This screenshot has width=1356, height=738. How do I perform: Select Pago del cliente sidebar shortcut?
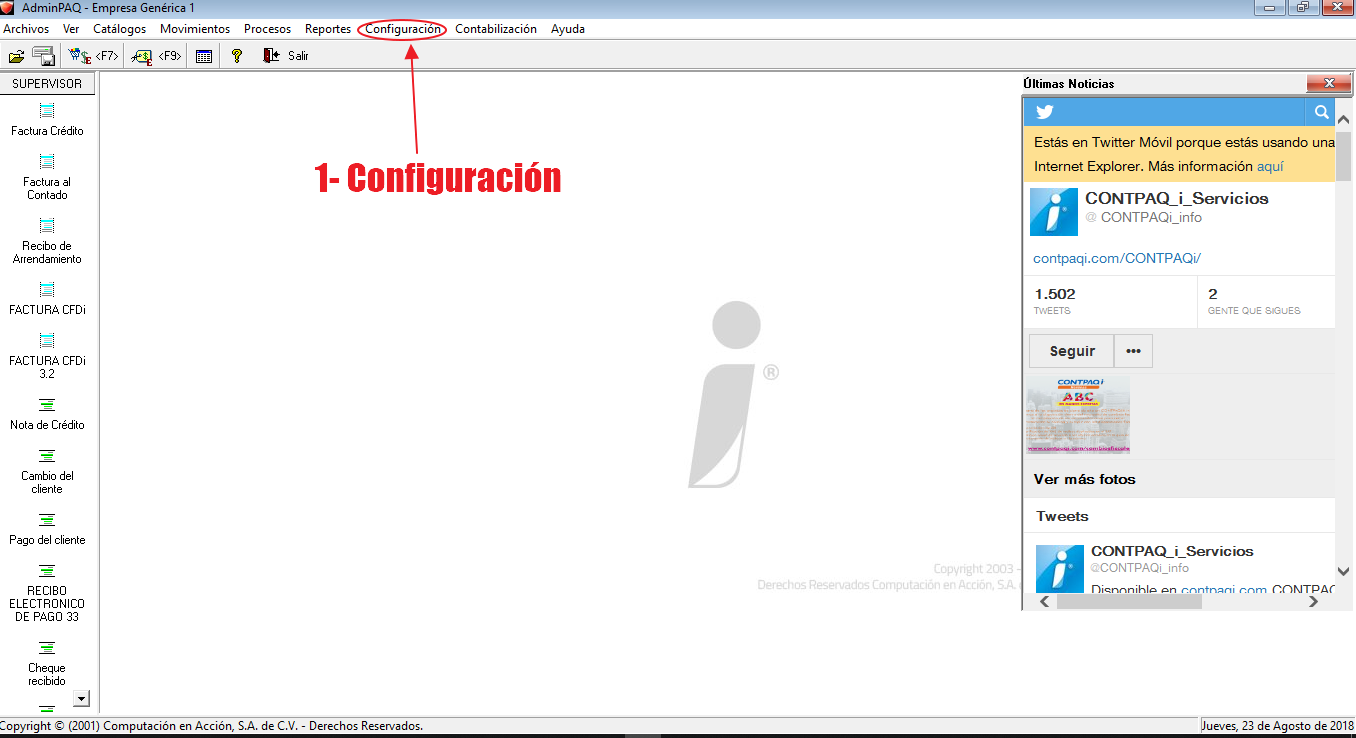[47, 528]
